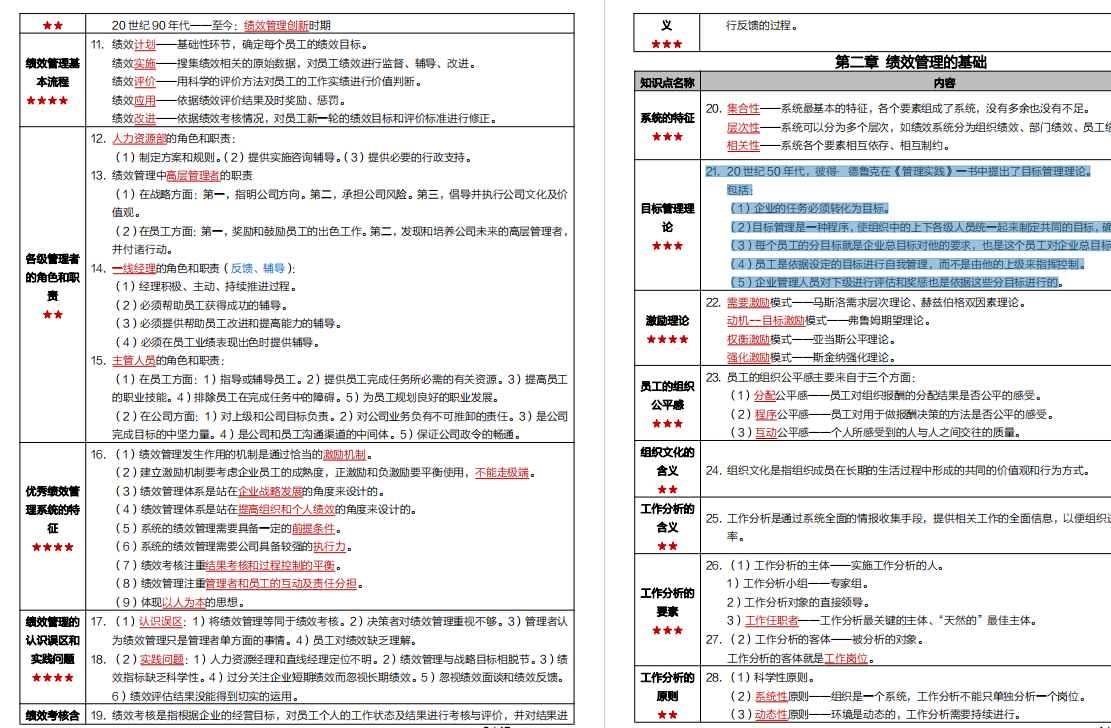Click the table header 内容
The width and height of the screenshot is (1111, 728).
[x=944, y=83]
